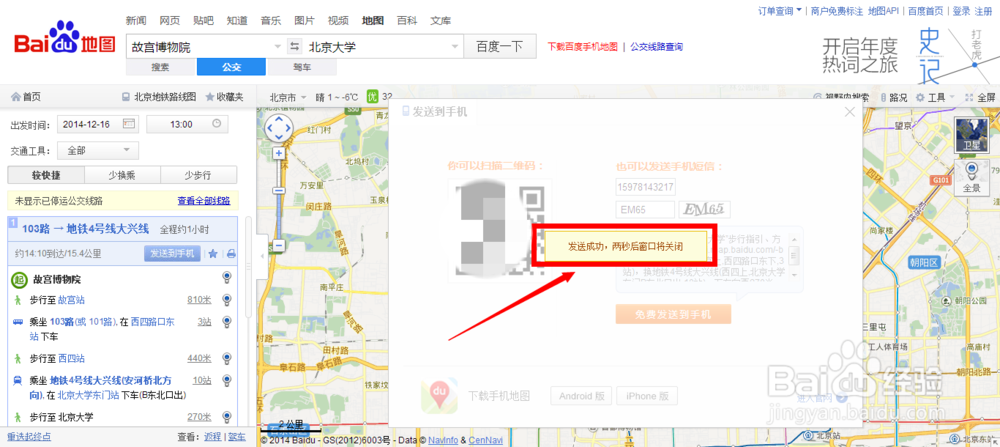Favorite this route with the star icon

click(213, 253)
